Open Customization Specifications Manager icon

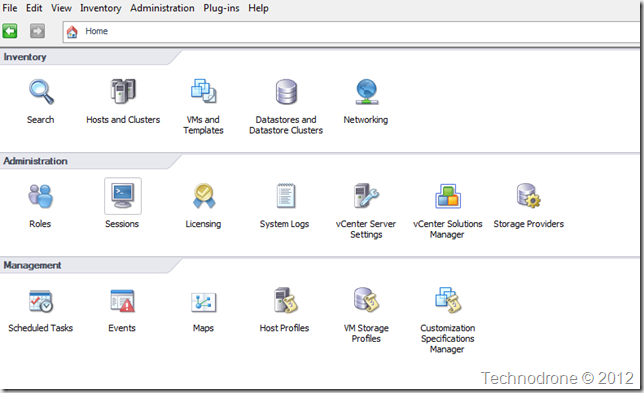click(x=448, y=300)
